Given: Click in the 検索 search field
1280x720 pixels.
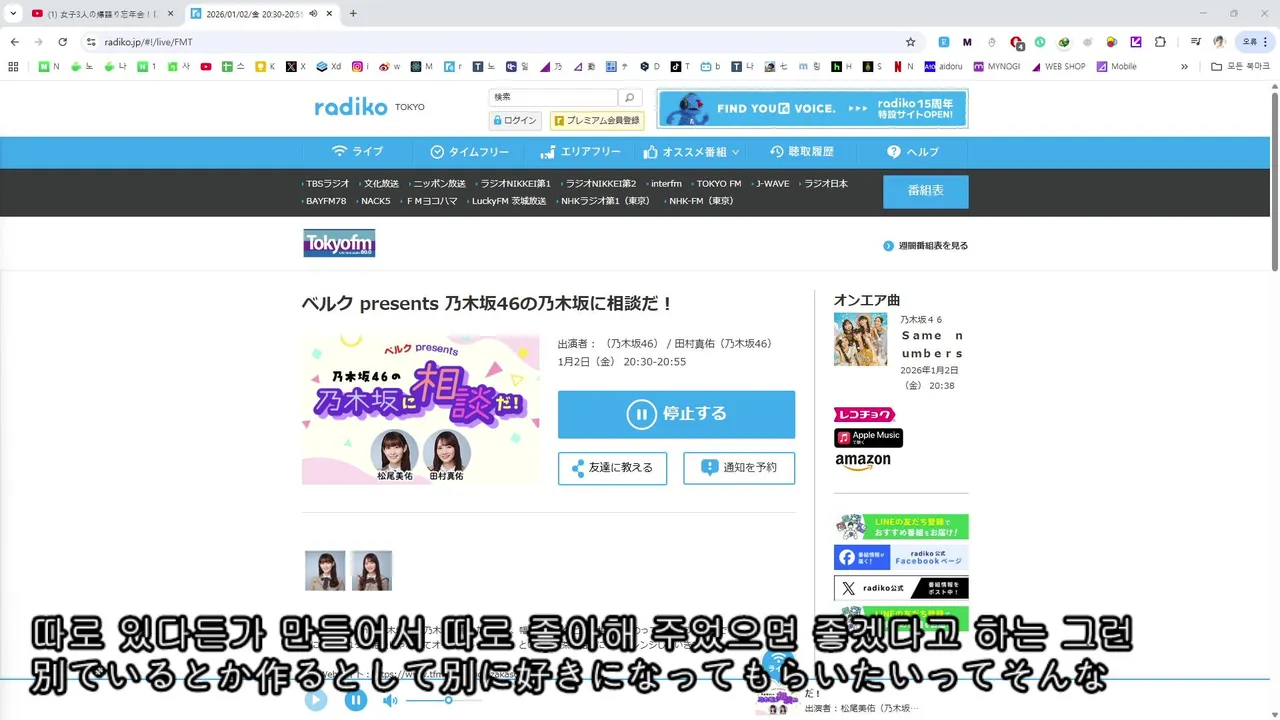Looking at the screenshot, I should [553, 97].
